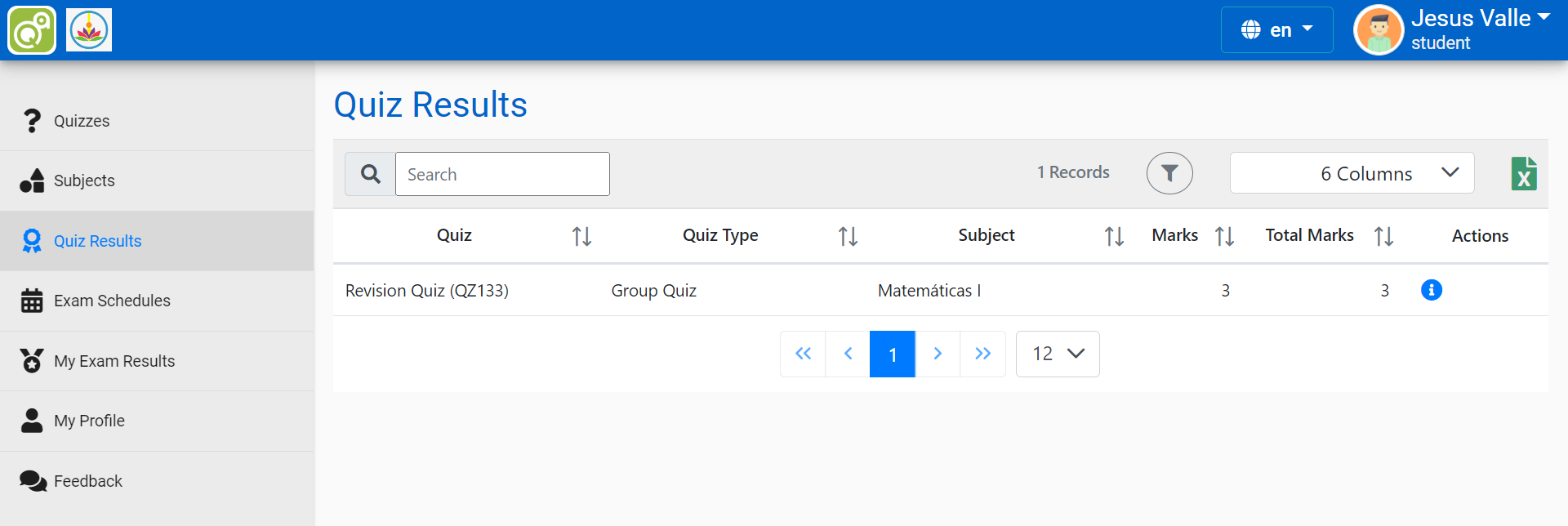The height and width of the screenshot is (526, 1568).
Task: Go to Exam Schedules menu item
Action: 112,301
